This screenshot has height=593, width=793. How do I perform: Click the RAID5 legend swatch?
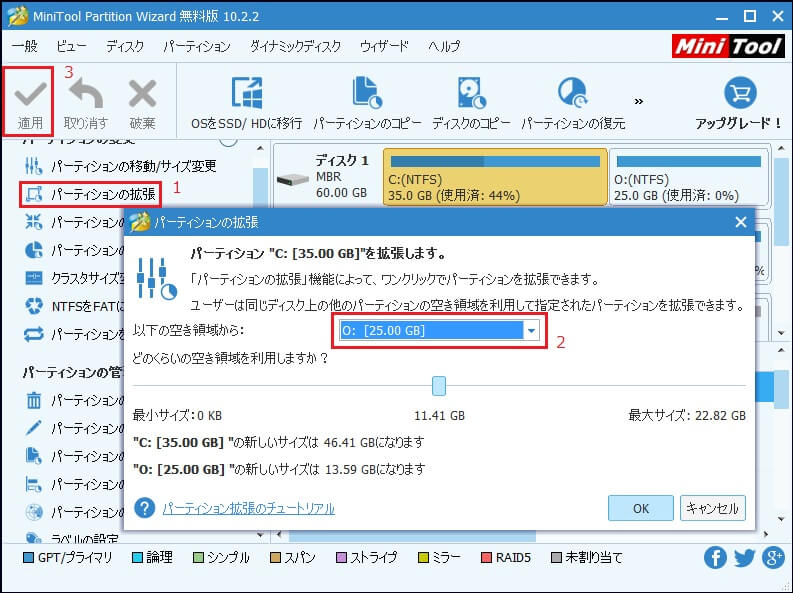(x=487, y=558)
